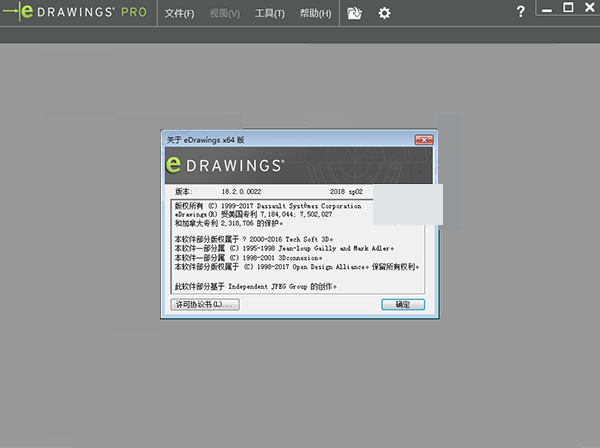Click the Dassault Systèmes Corporation copyright line
The width and height of the screenshot is (600, 448).
(x=268, y=206)
